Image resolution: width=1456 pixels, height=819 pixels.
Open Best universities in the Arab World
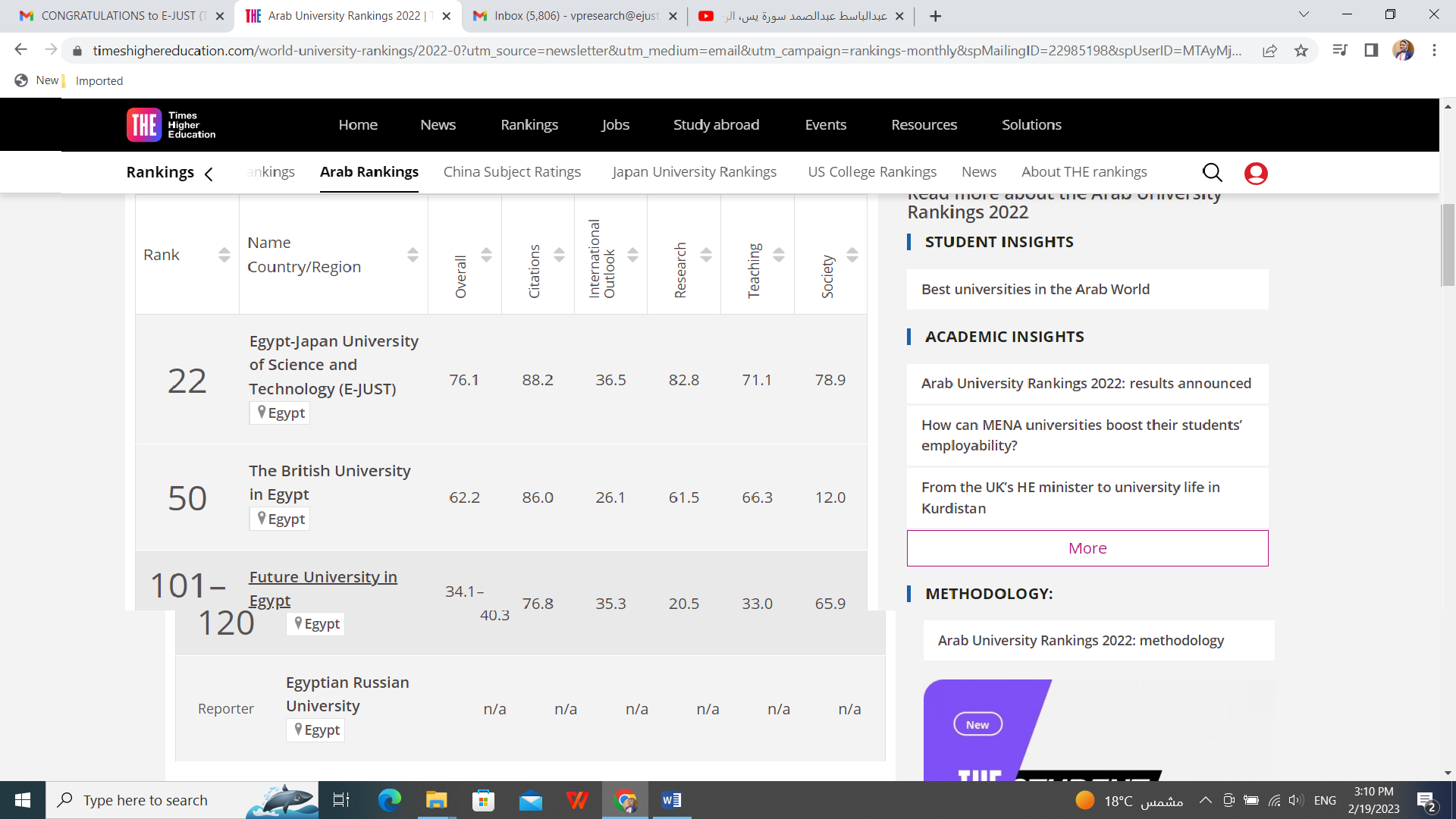1087,290
